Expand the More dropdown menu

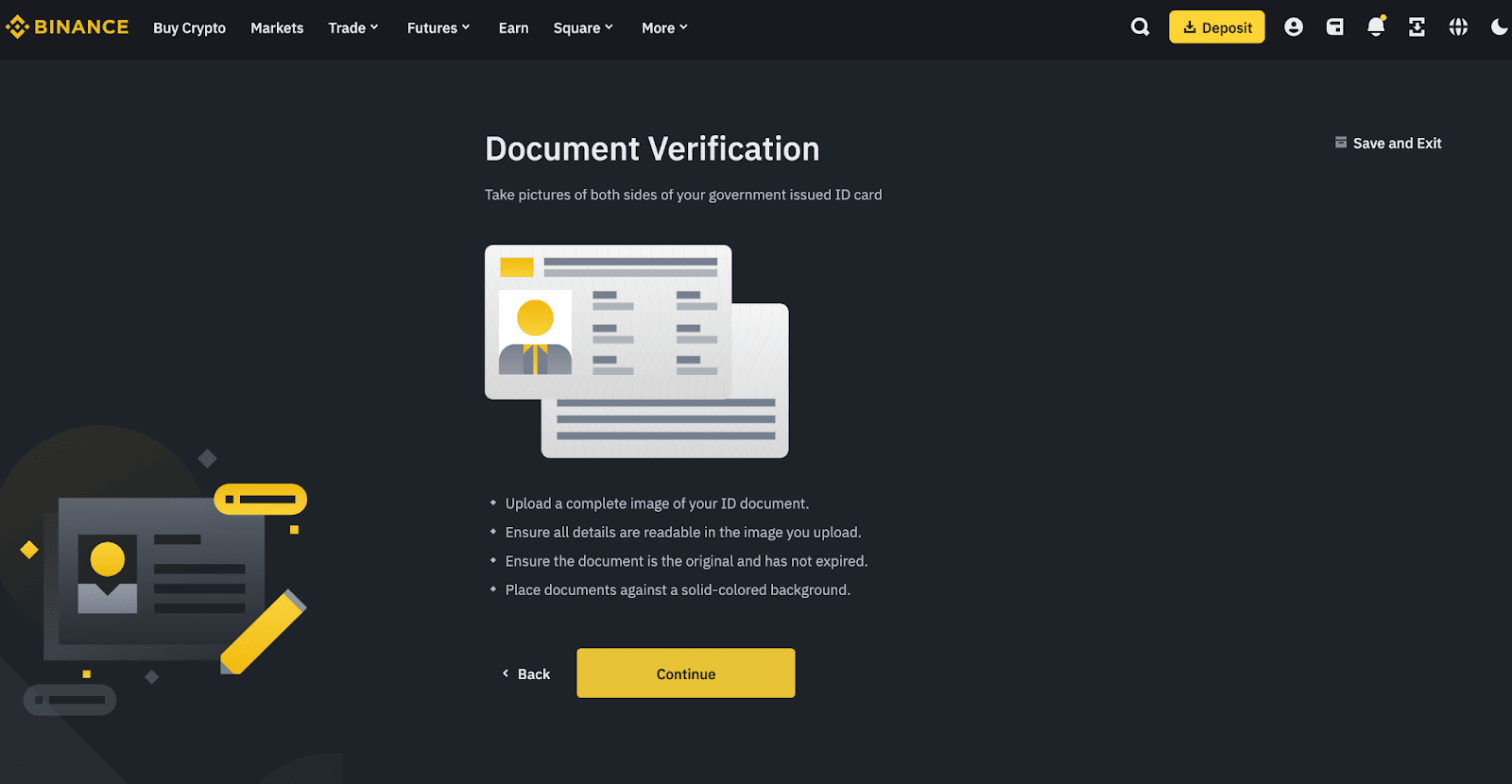click(x=664, y=28)
